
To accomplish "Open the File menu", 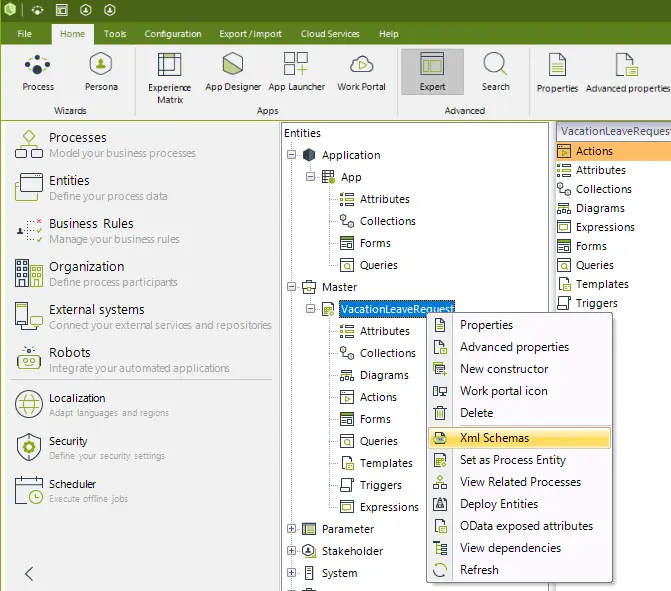I will pyautogui.click(x=24, y=34).
